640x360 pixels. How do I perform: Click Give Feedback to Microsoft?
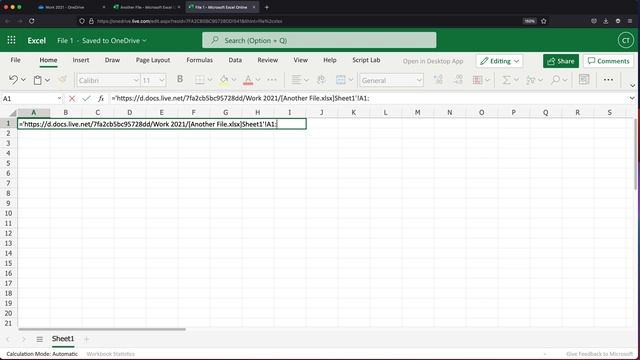pos(600,354)
